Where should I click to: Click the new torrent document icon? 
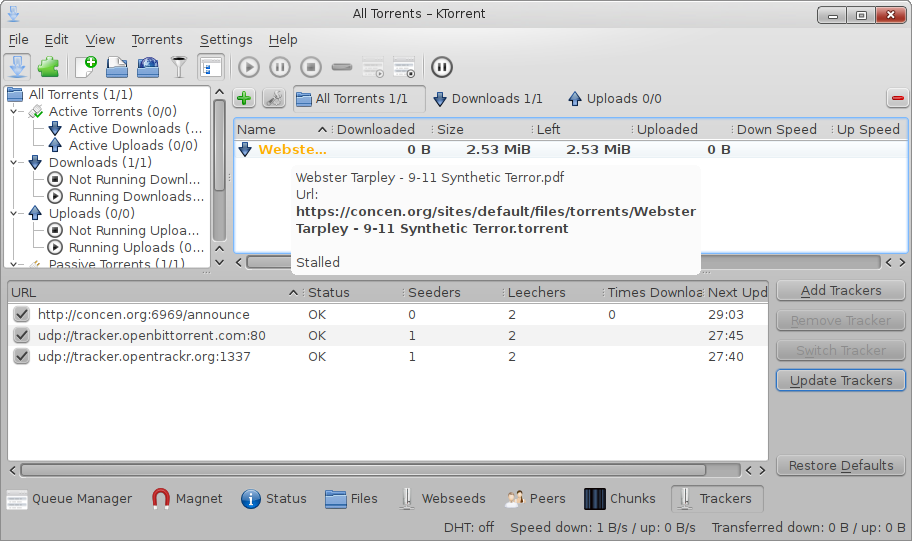pyautogui.click(x=86, y=67)
